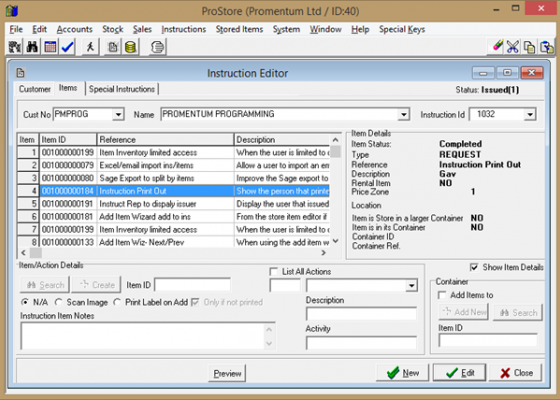Screen dimensions: 560x400
Task: Click the running man toolbar icon
Action: (90, 47)
